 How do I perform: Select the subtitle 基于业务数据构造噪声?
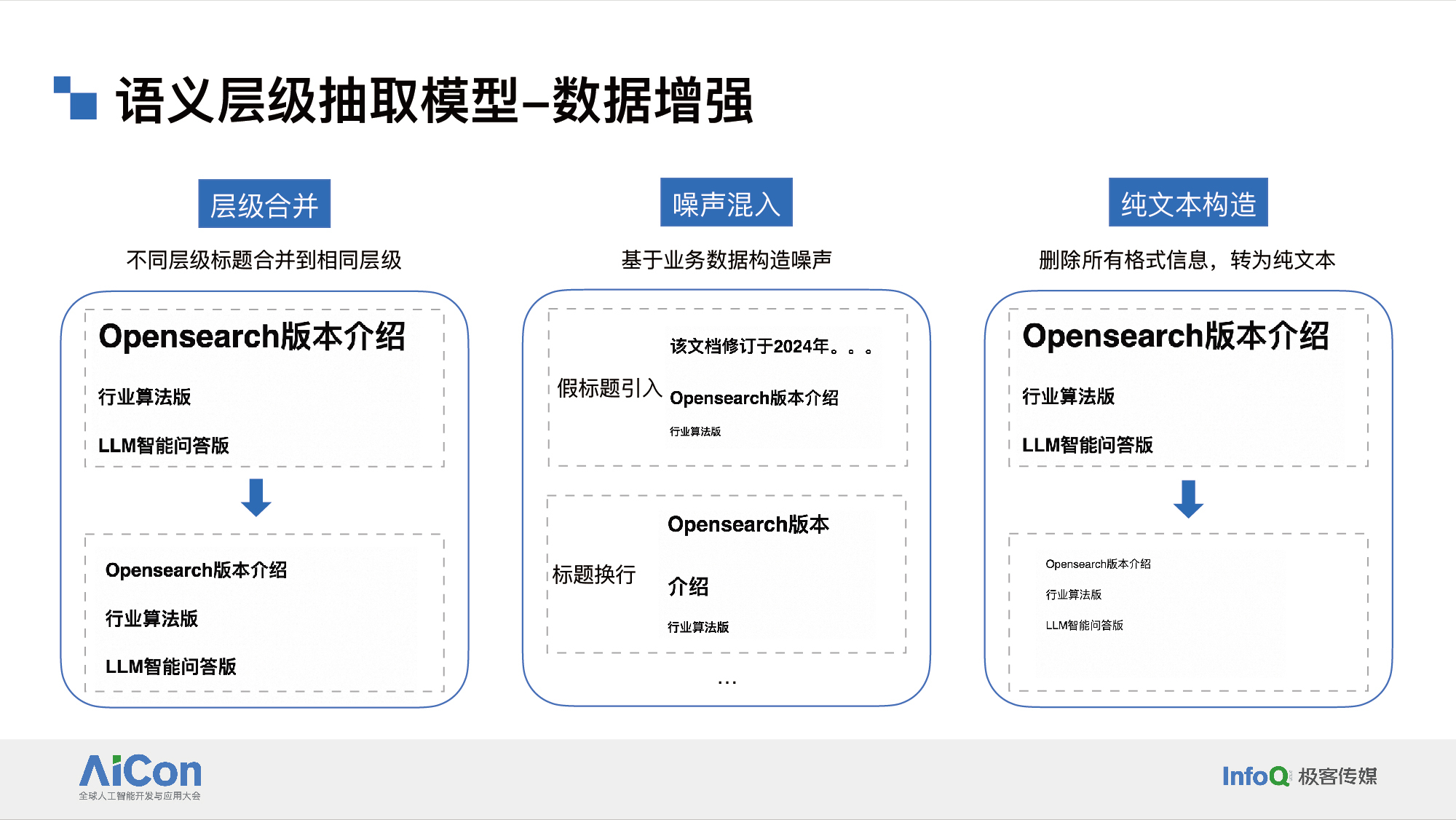point(727,260)
